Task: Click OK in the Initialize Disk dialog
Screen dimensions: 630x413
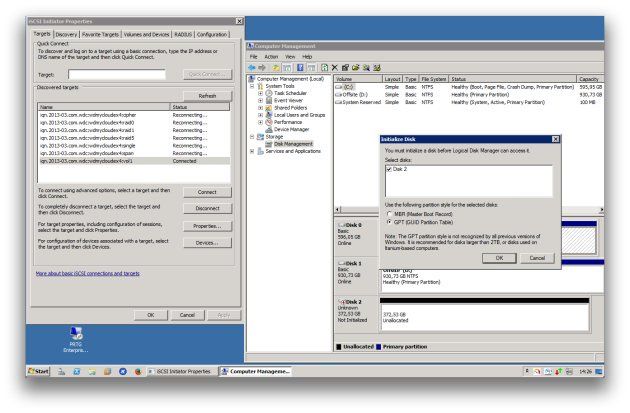Action: tap(499, 258)
